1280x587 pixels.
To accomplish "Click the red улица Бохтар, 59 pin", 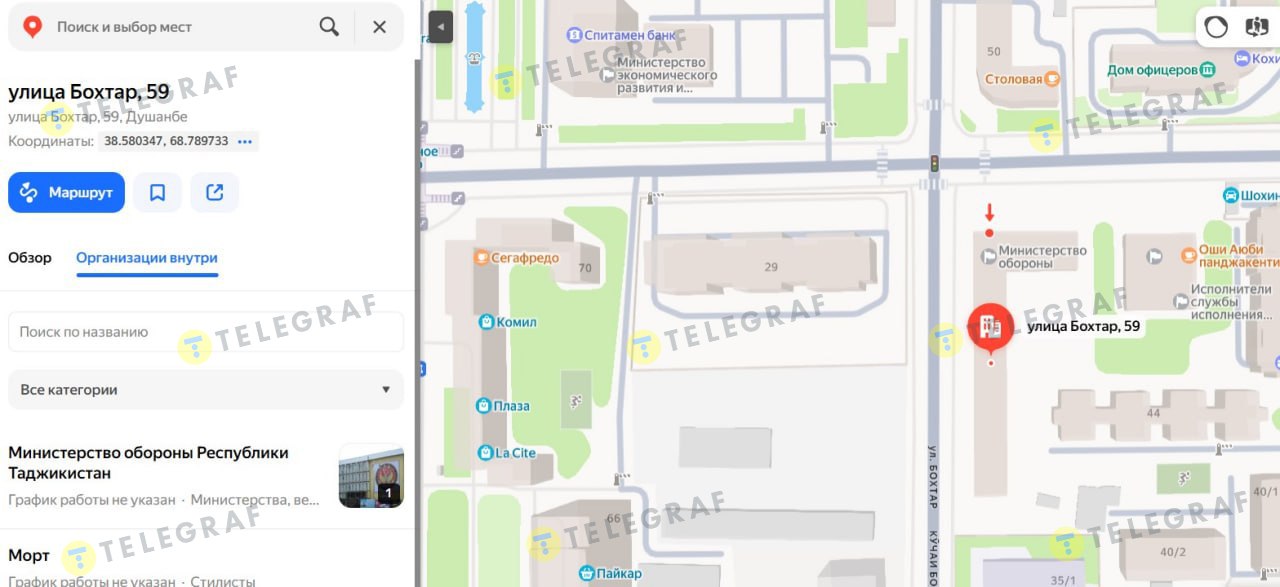I will click(x=991, y=328).
